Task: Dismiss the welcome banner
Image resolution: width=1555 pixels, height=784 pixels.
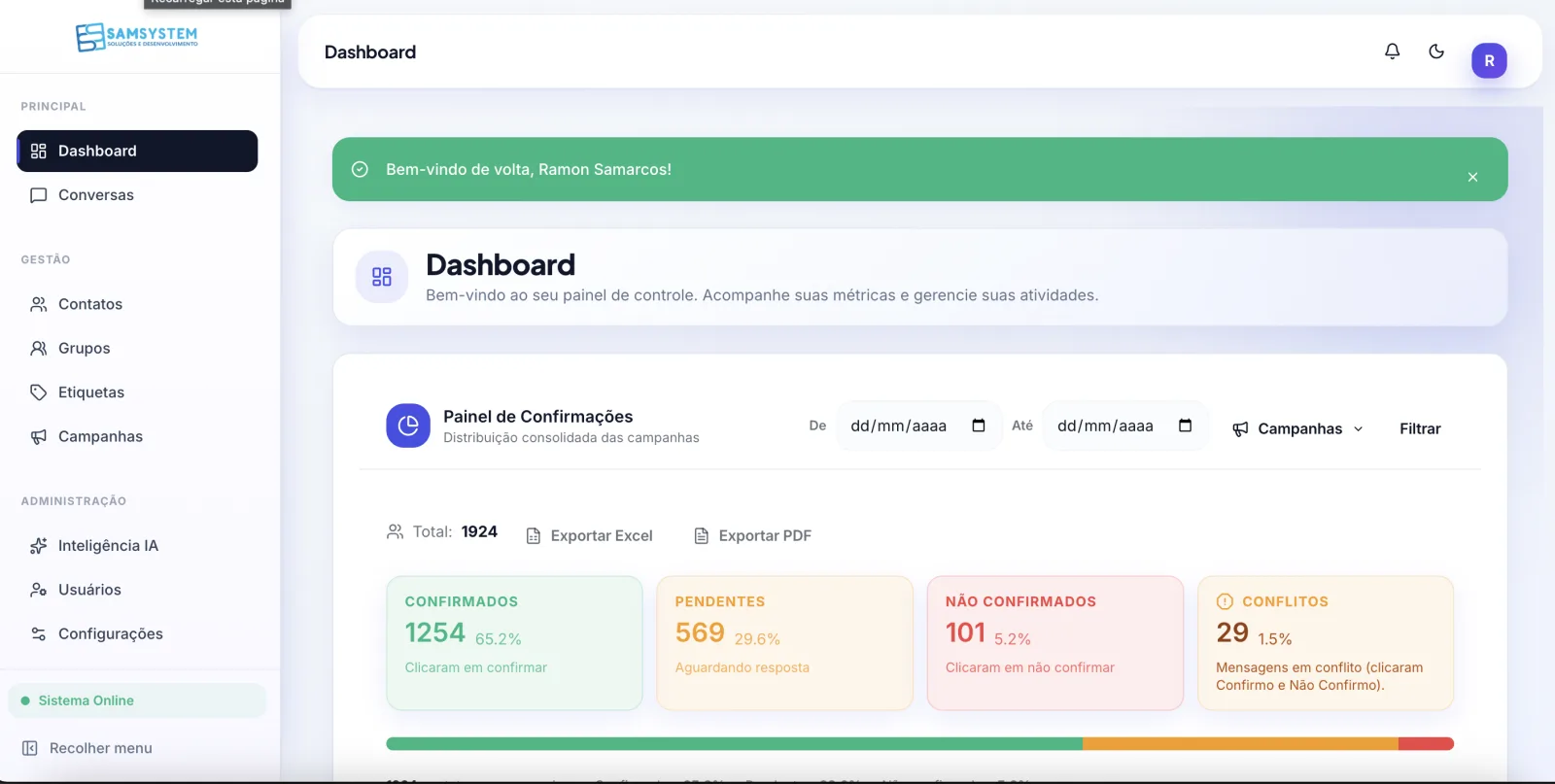Action: tap(1472, 177)
